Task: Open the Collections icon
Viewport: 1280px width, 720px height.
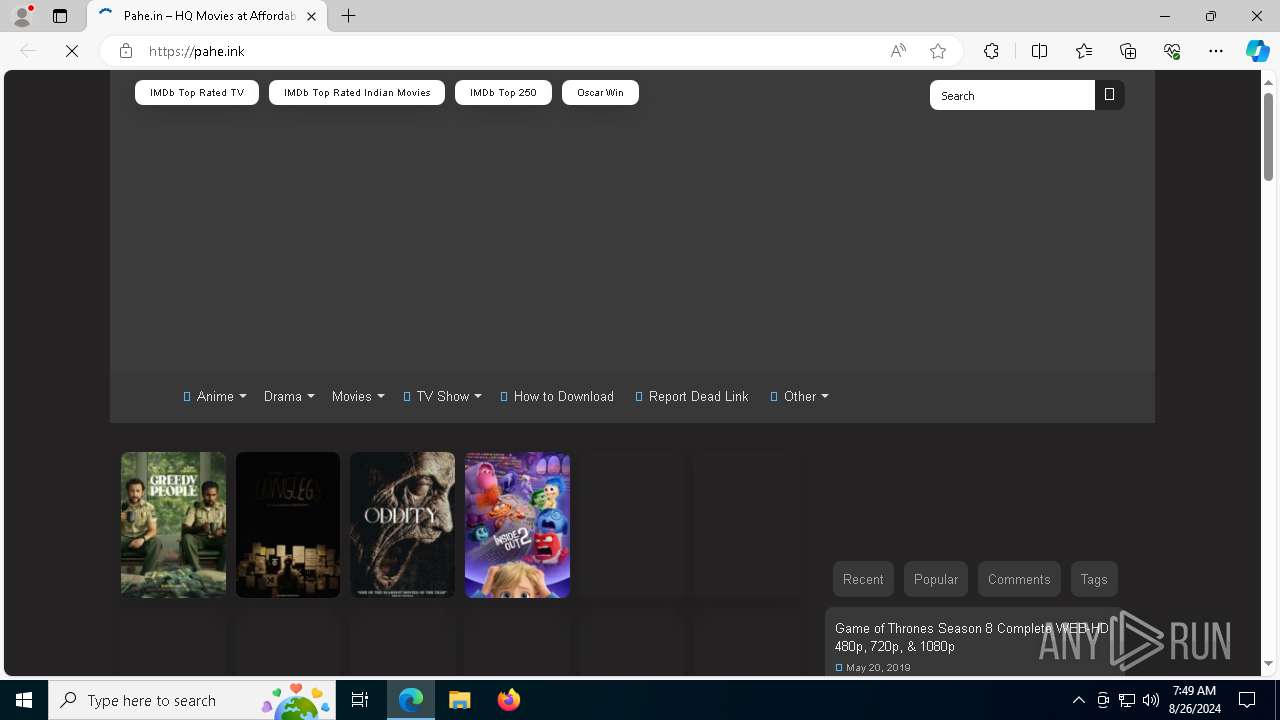Action: (x=1128, y=51)
